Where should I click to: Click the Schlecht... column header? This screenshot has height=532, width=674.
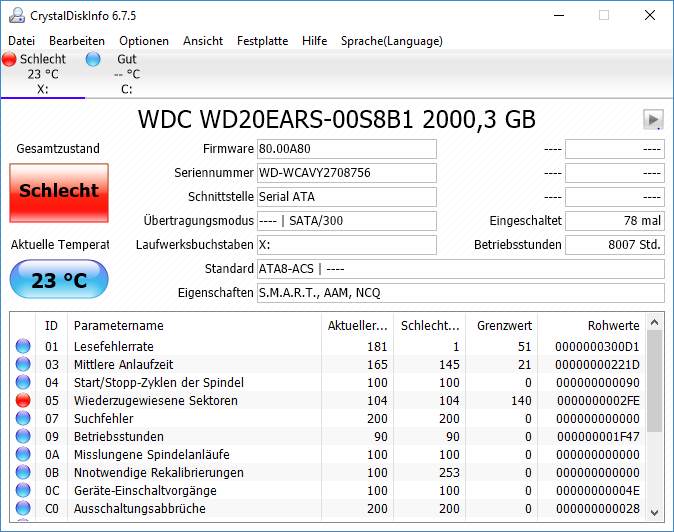(x=430, y=326)
